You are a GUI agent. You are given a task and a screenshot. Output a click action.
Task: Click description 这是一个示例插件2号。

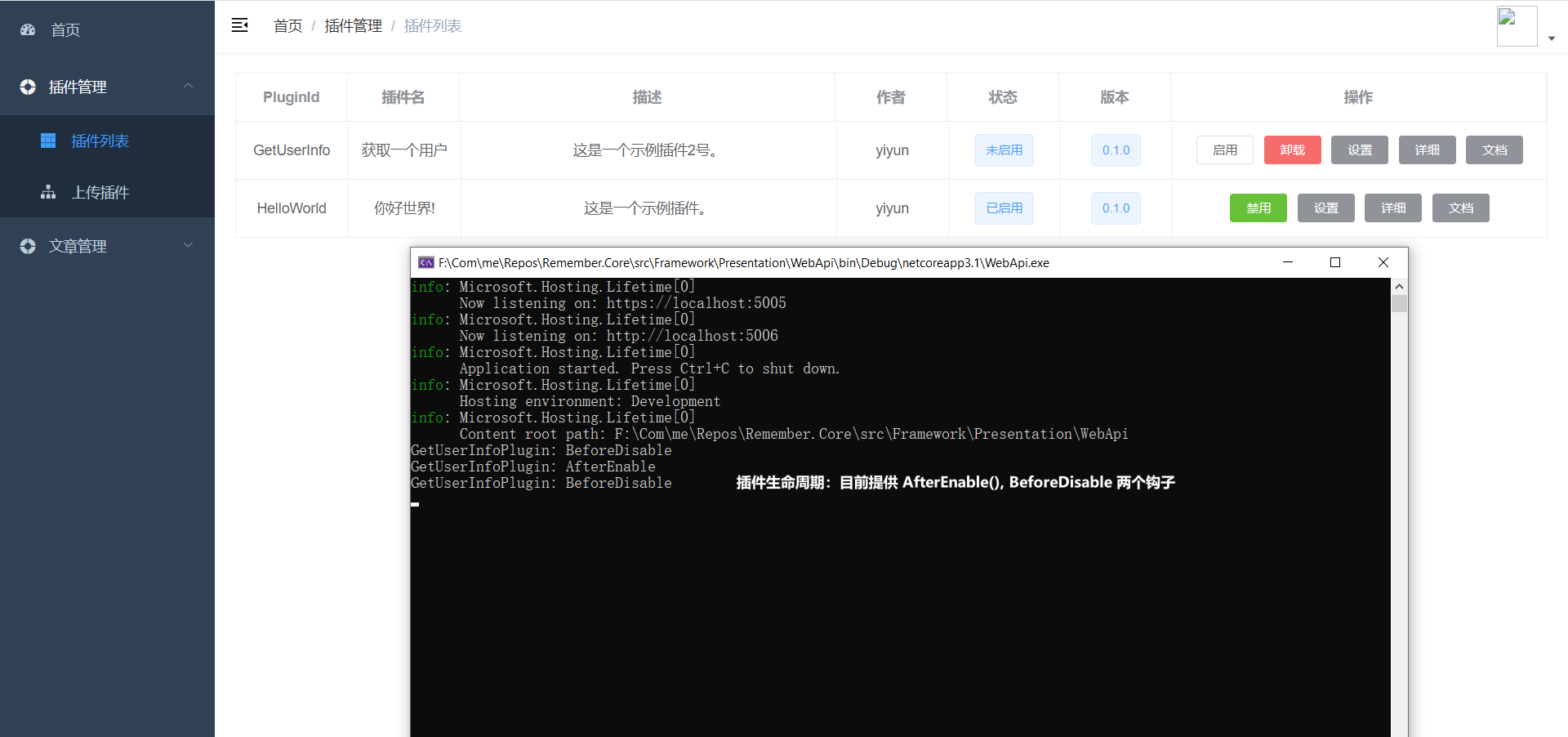pyautogui.click(x=648, y=150)
